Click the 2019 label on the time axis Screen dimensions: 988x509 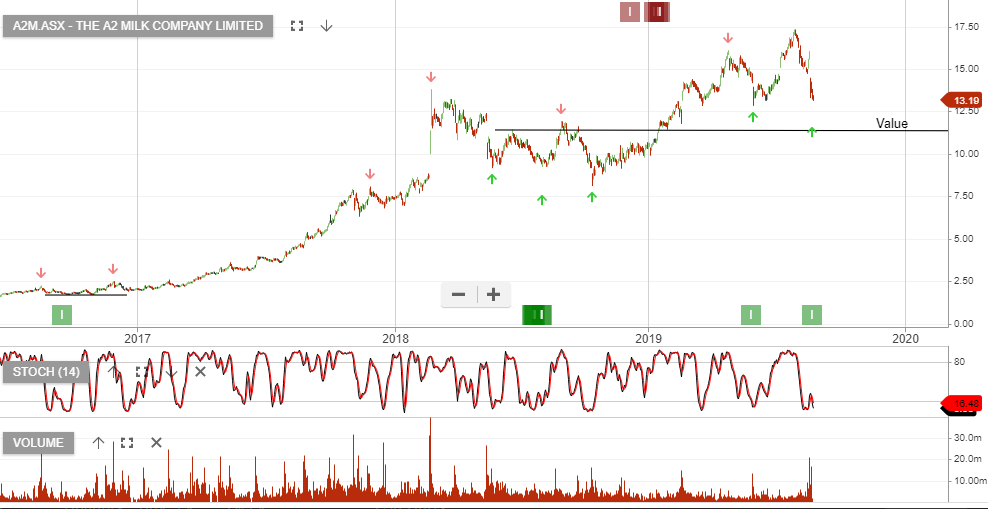pos(648,338)
